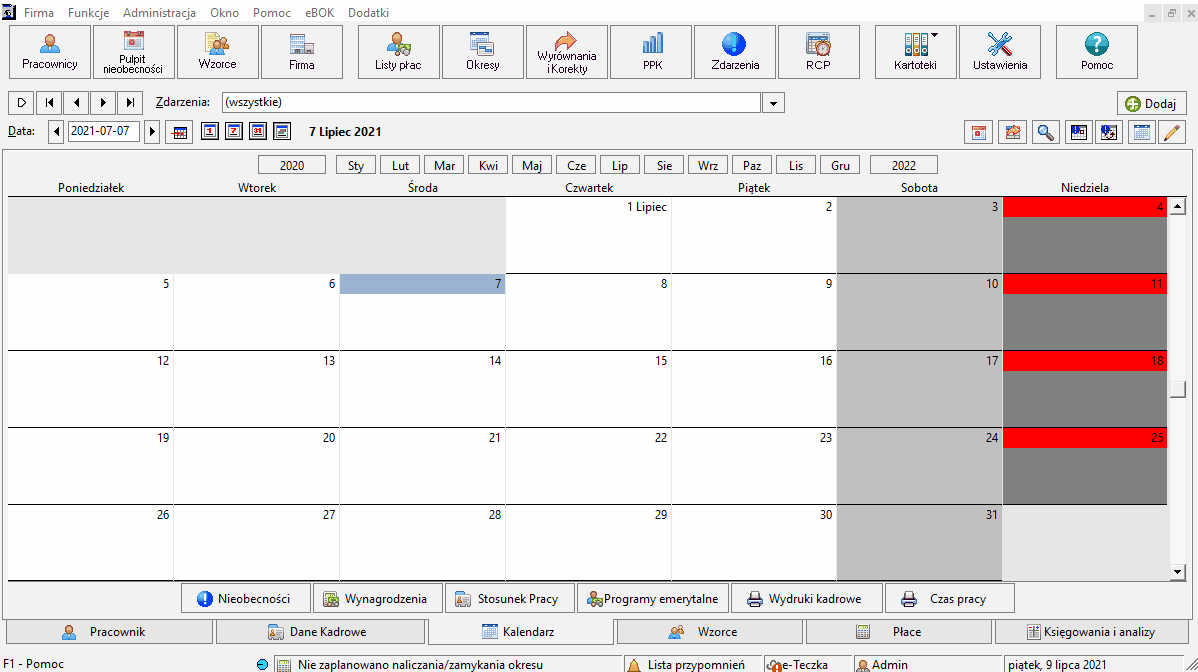Screen dimensions: 1198x672
Task: Click the PPK chart icon
Action: pyautogui.click(x=652, y=44)
